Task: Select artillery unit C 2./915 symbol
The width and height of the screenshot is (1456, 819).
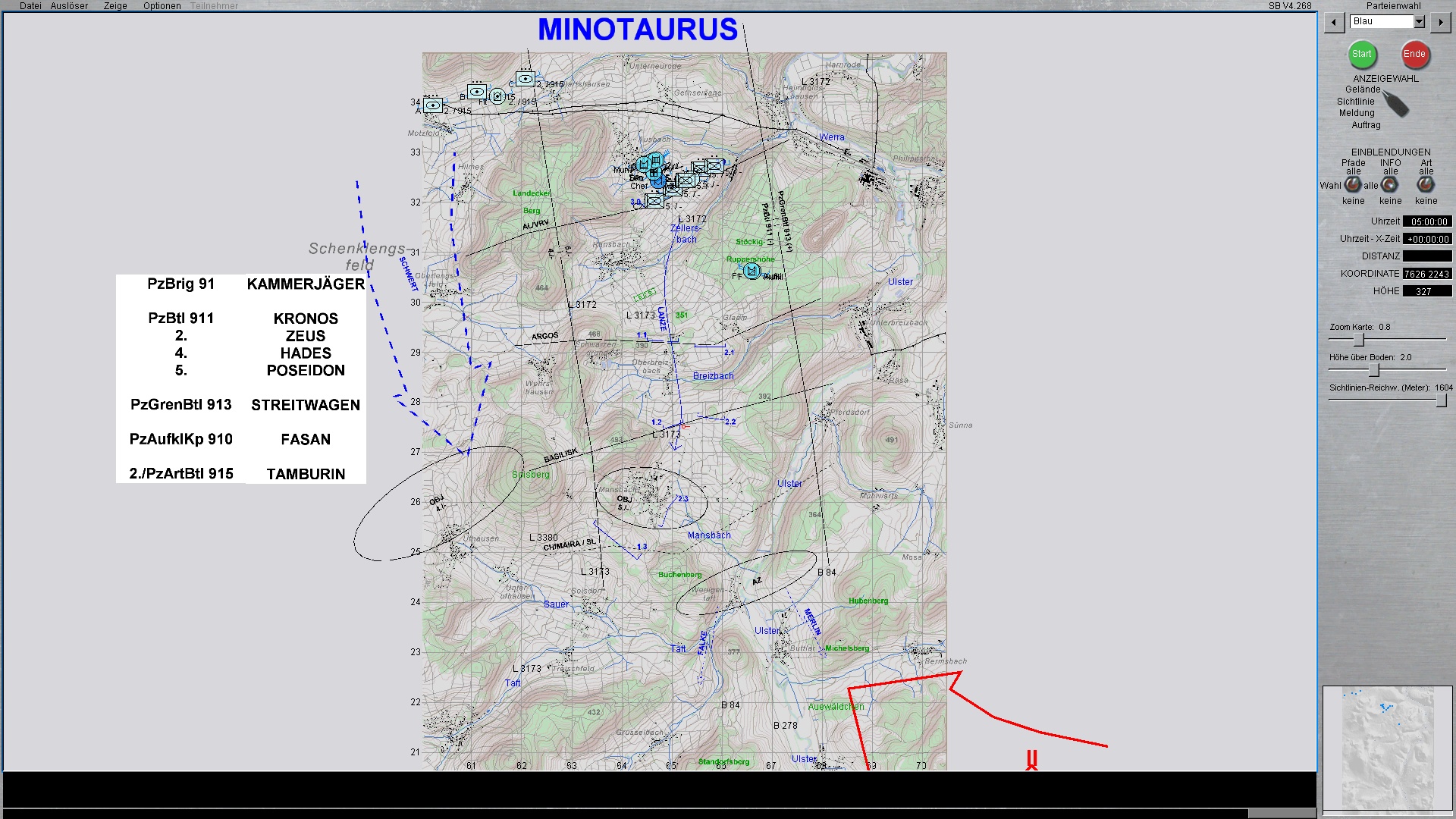Action: click(x=526, y=78)
